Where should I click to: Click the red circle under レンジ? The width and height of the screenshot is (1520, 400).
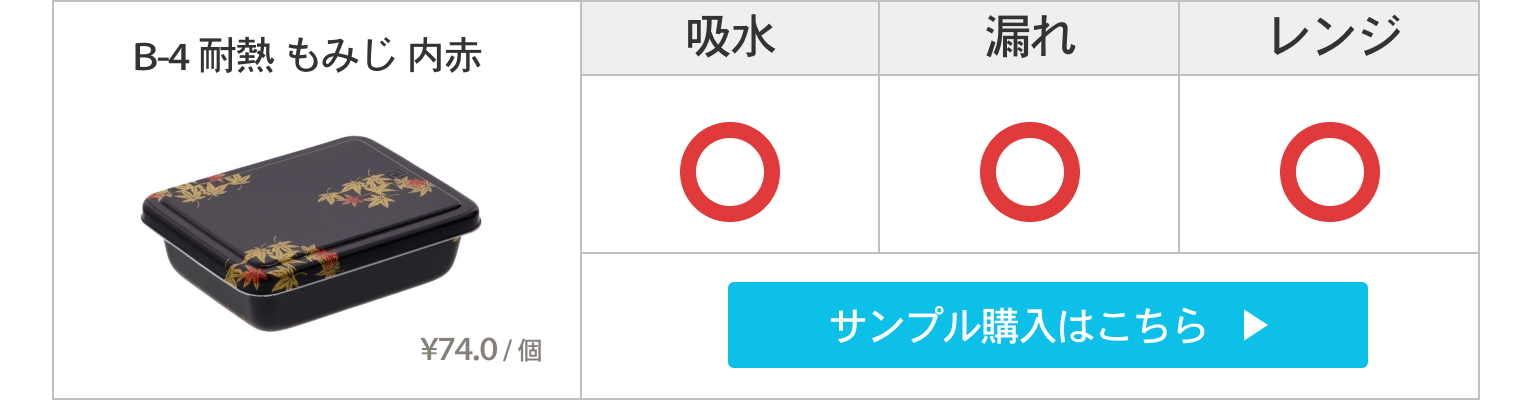coord(1329,172)
